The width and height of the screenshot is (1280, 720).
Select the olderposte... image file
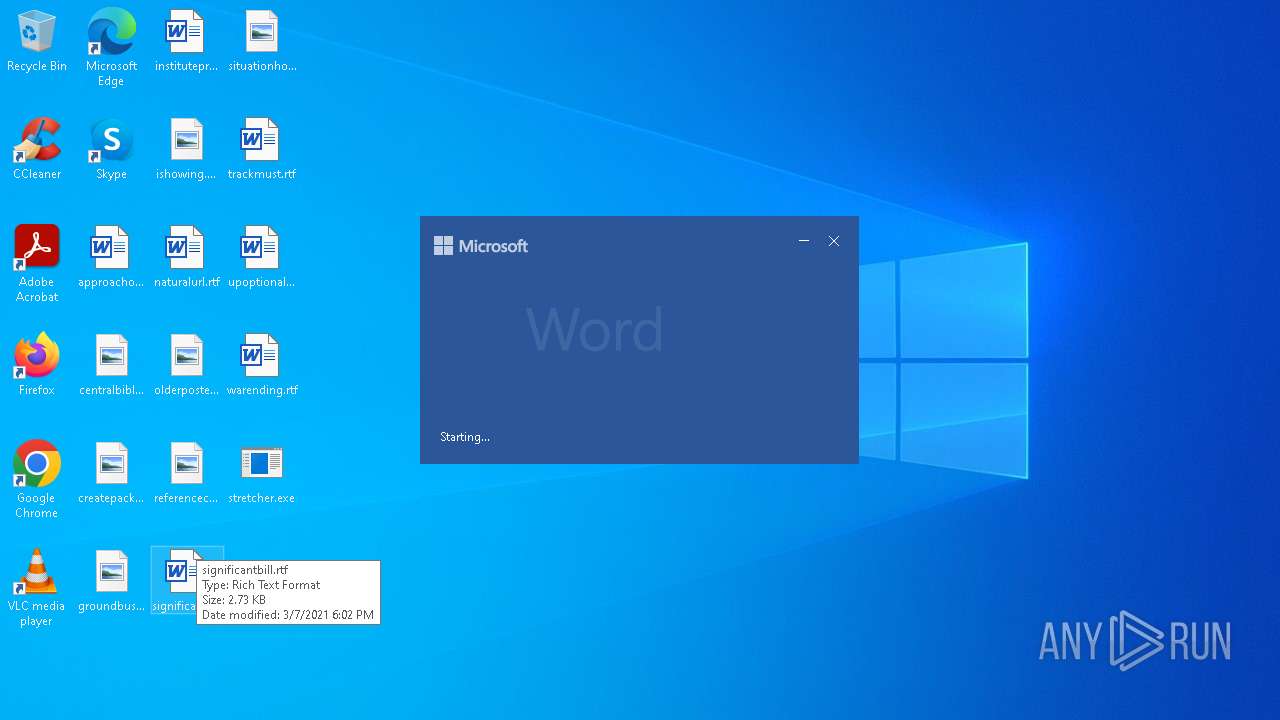[x=186, y=365]
